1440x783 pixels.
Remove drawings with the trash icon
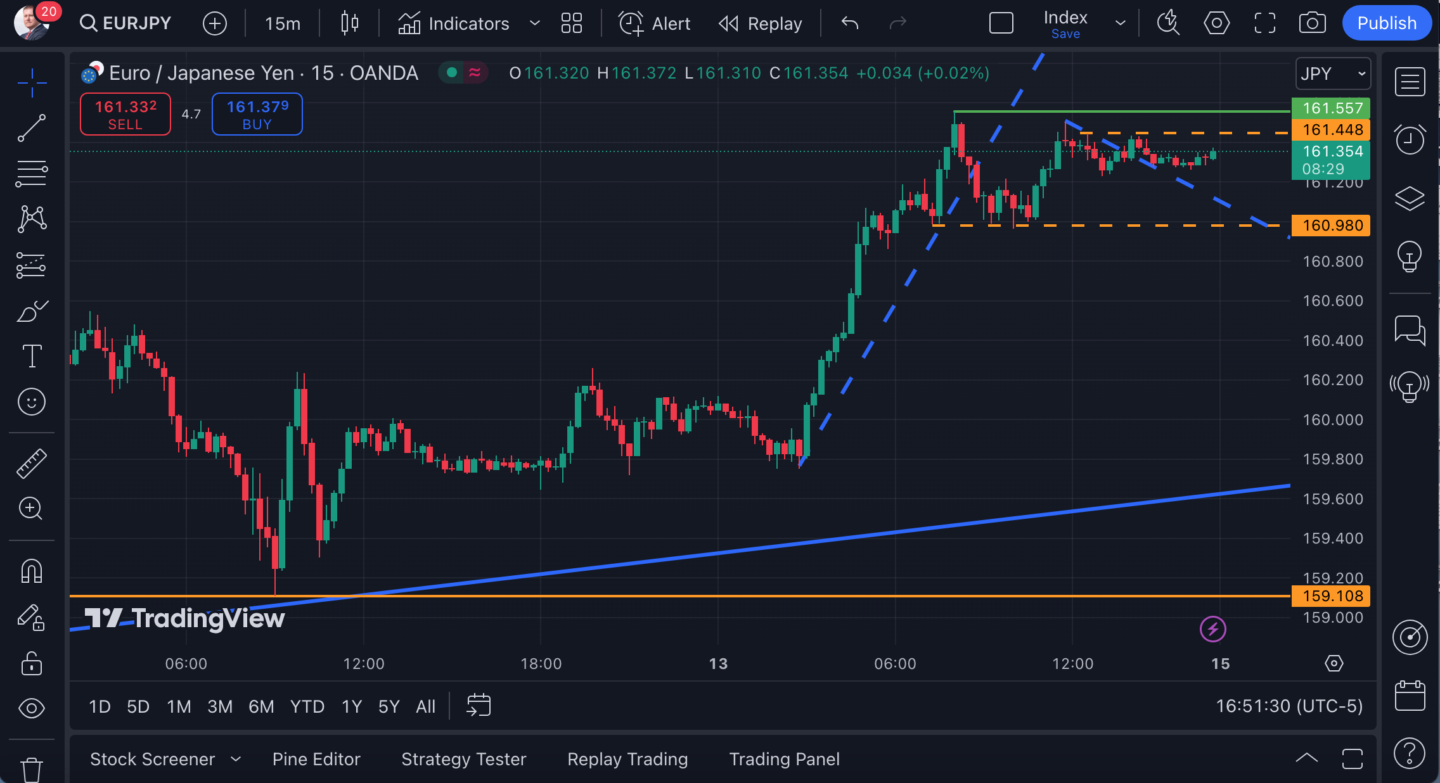coord(32,769)
